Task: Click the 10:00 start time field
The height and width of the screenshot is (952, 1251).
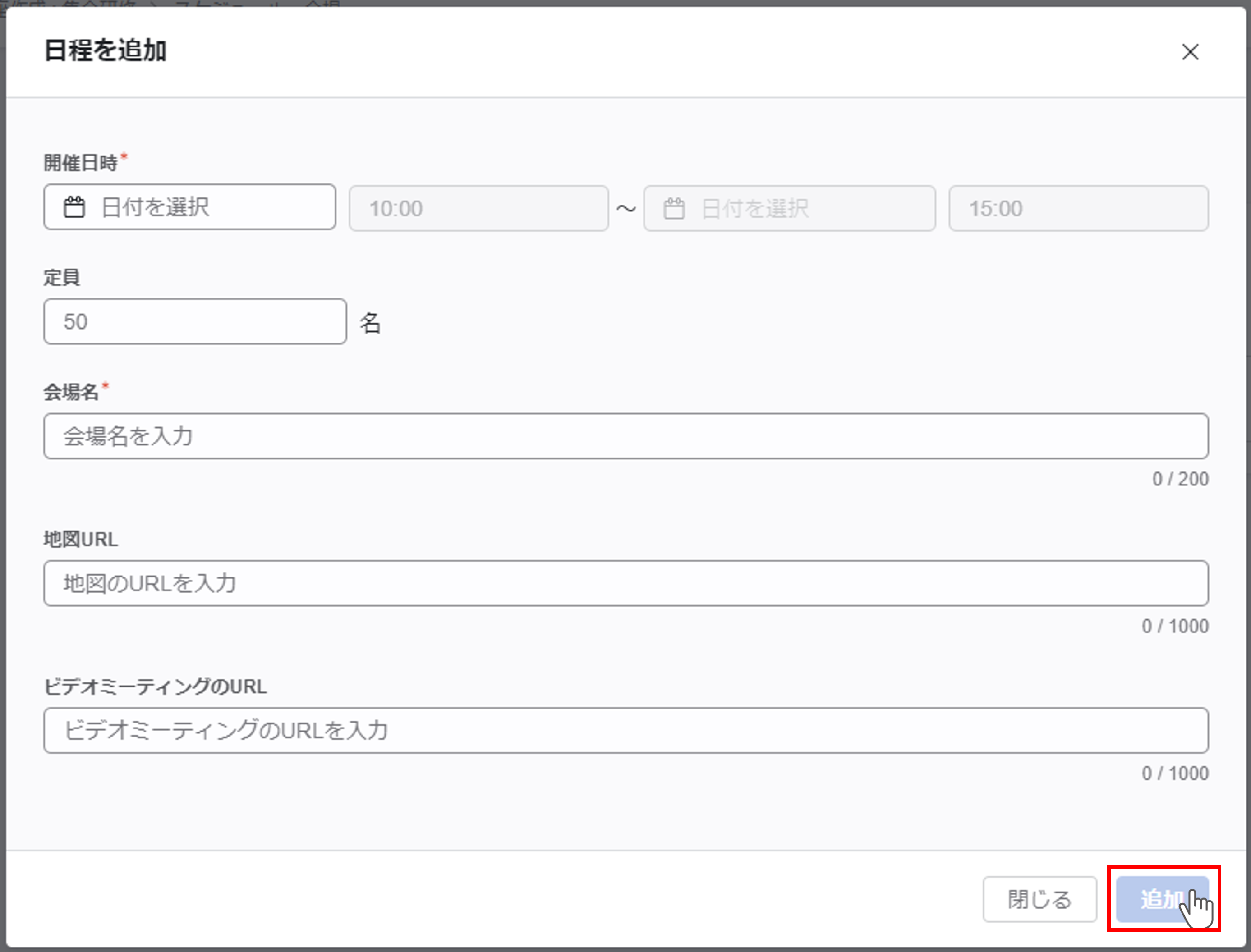Action: pos(478,209)
